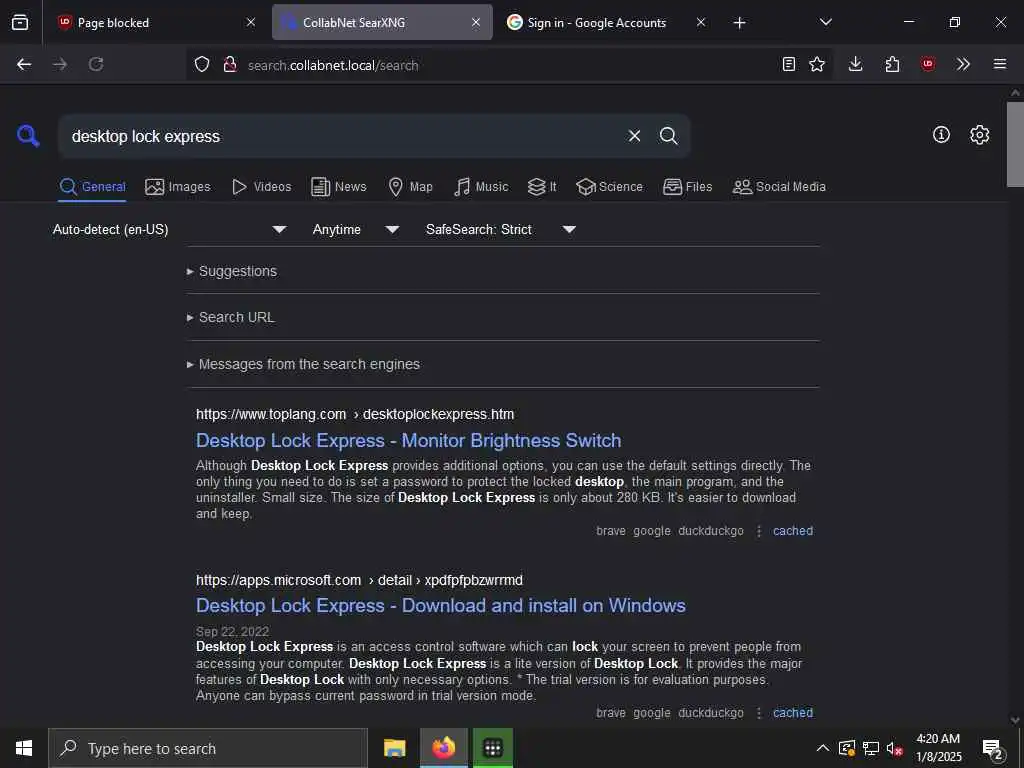
Task: Click the uBlock Origin toolbar icon
Action: [928, 64]
